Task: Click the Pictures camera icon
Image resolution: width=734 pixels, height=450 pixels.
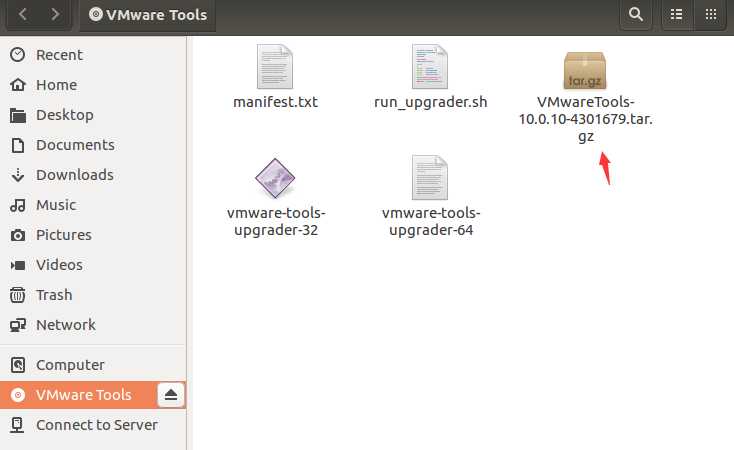Action: (18, 235)
